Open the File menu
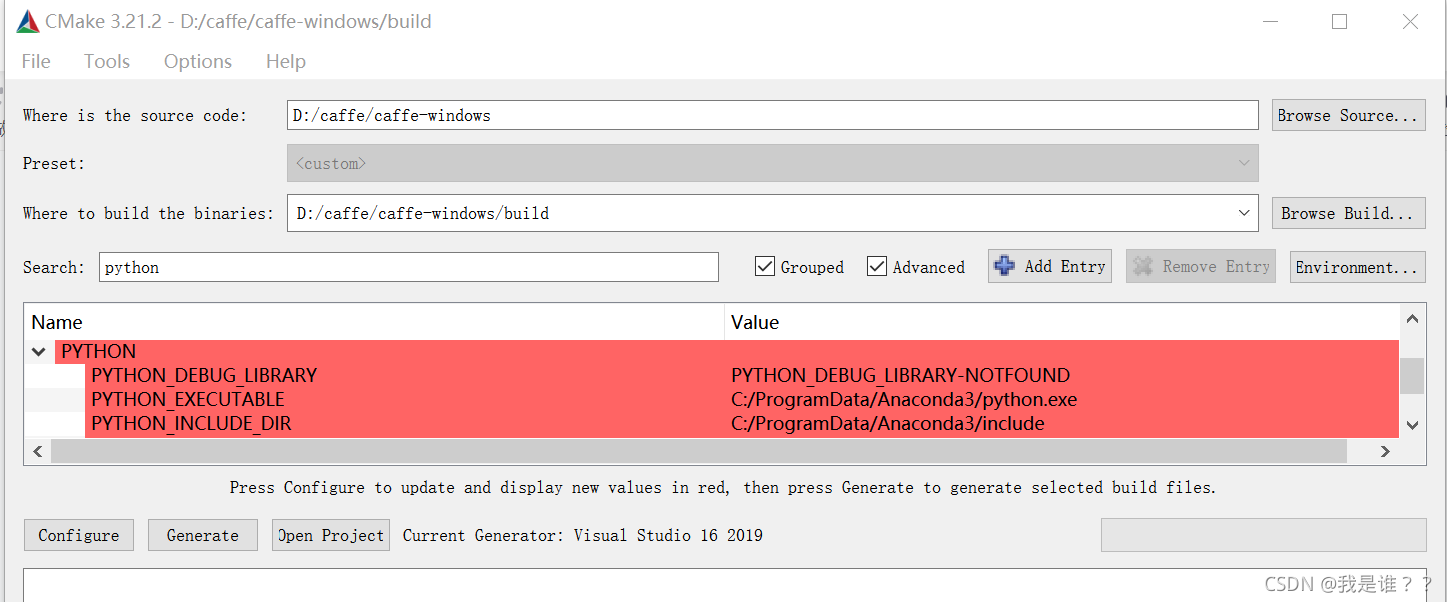 point(36,61)
